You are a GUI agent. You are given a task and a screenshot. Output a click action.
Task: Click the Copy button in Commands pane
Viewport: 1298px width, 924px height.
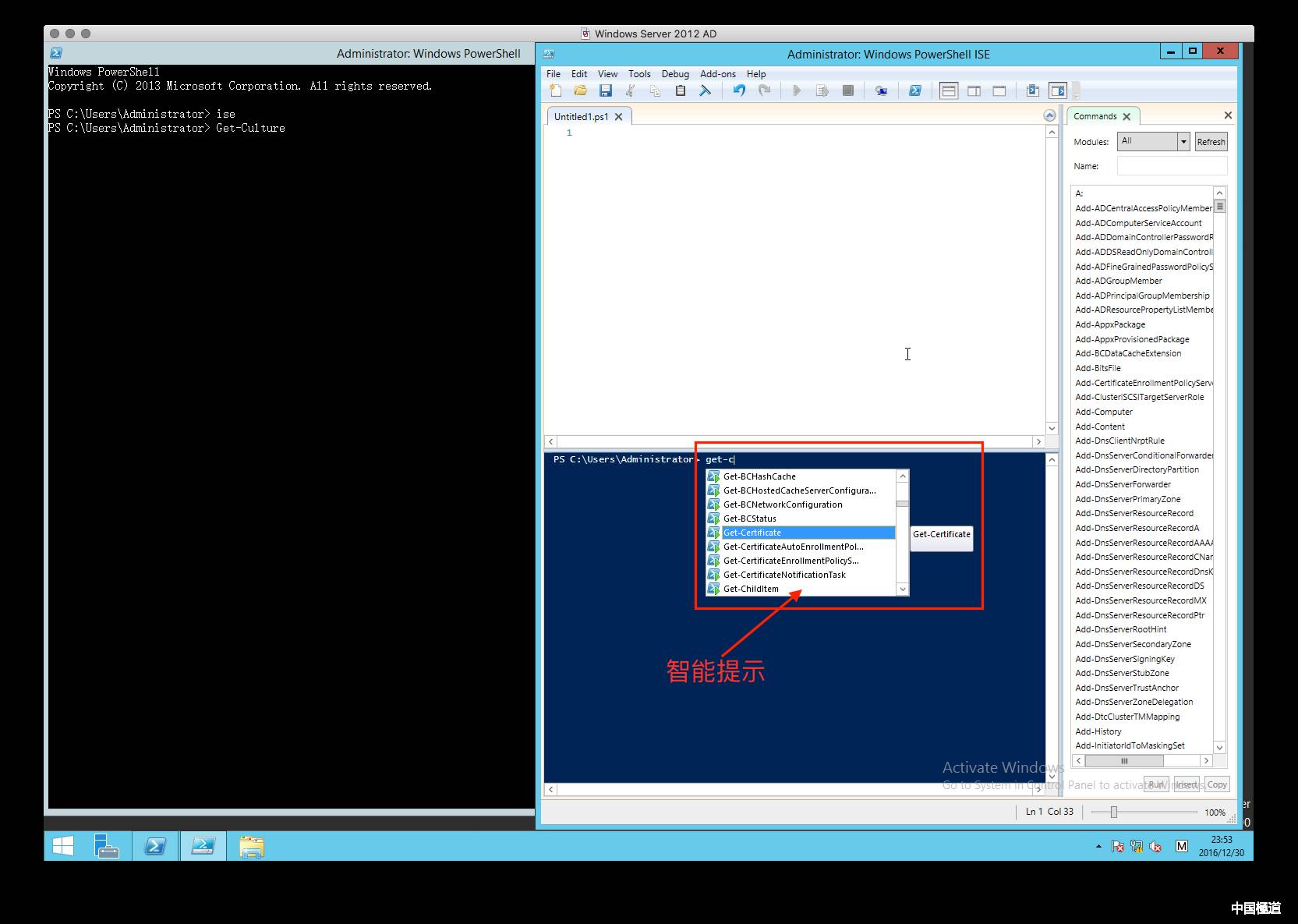[x=1217, y=784]
